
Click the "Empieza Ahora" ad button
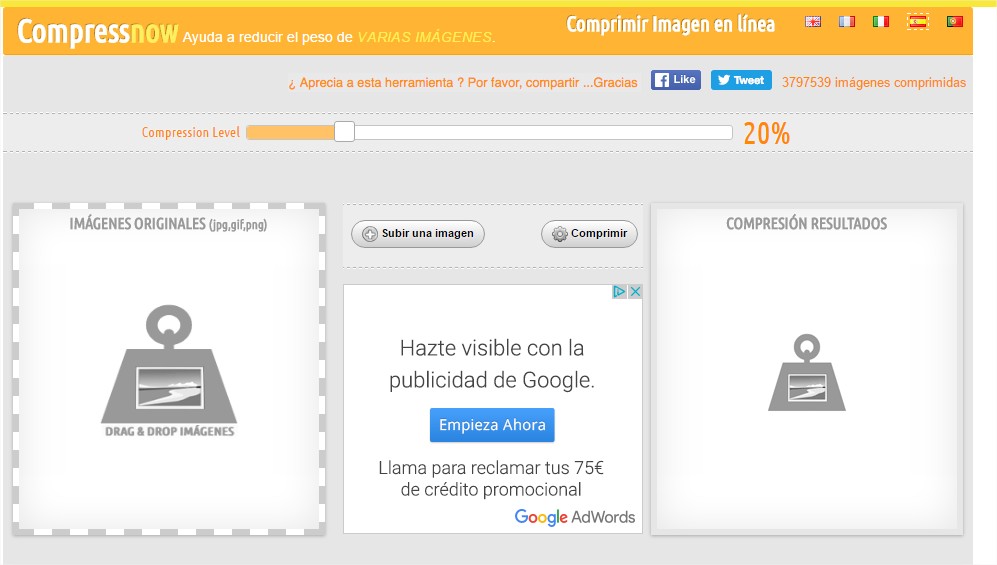[x=492, y=425]
